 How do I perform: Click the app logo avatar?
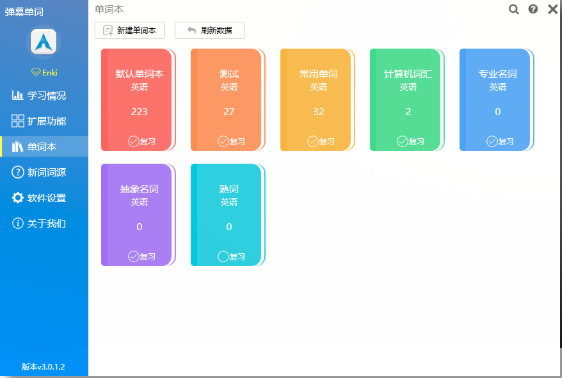[43, 42]
